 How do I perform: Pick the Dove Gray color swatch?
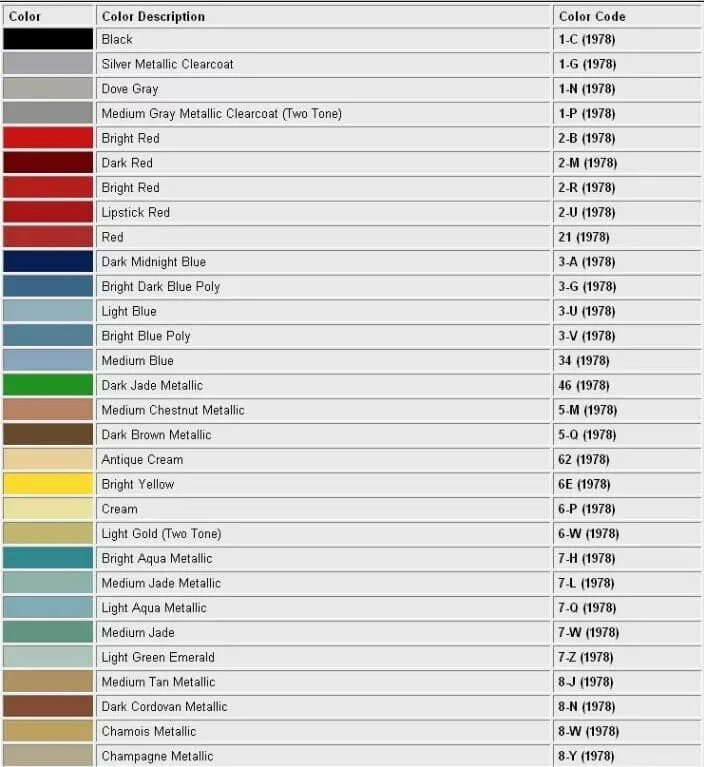point(48,89)
